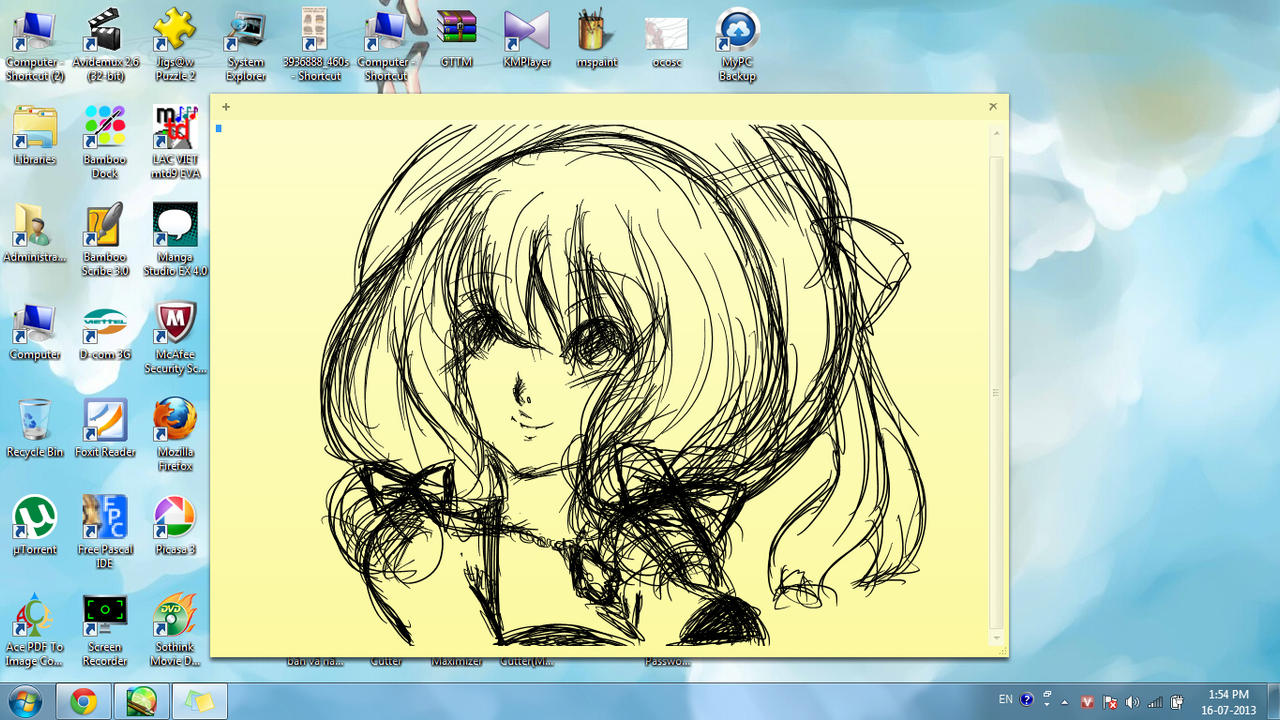Select the System Explorer desktop icon

245,46
